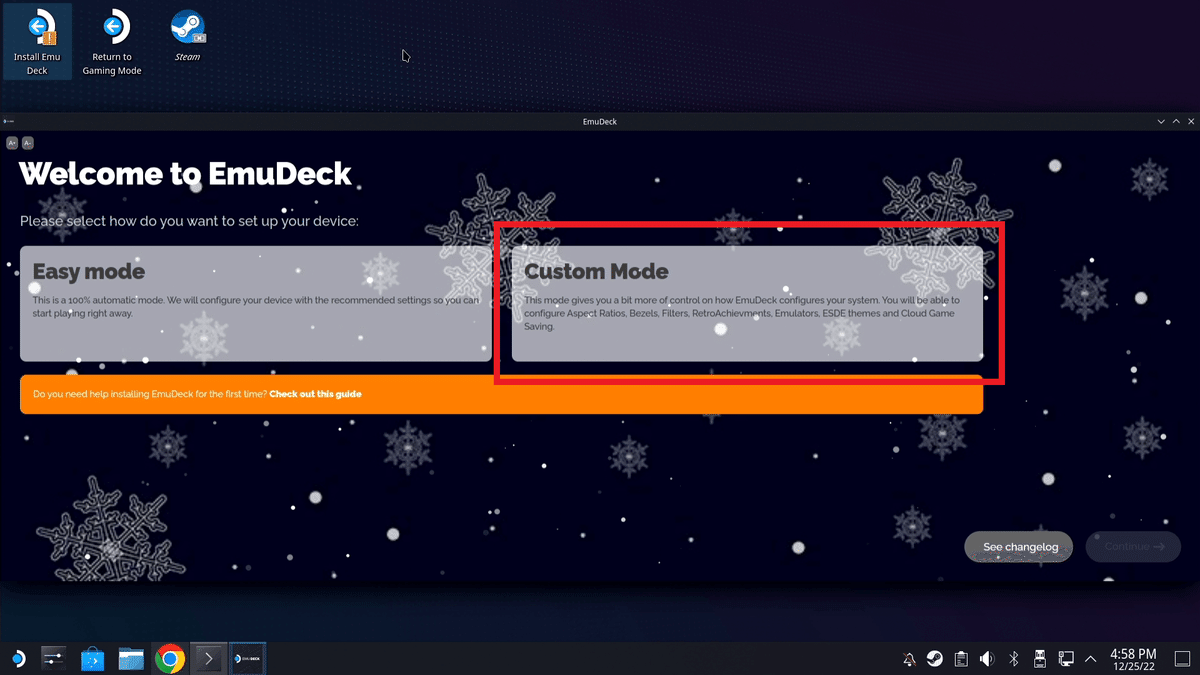Switch to the EmuDeck taskbar entry
Screen dimensions: 1200x675
247,659
